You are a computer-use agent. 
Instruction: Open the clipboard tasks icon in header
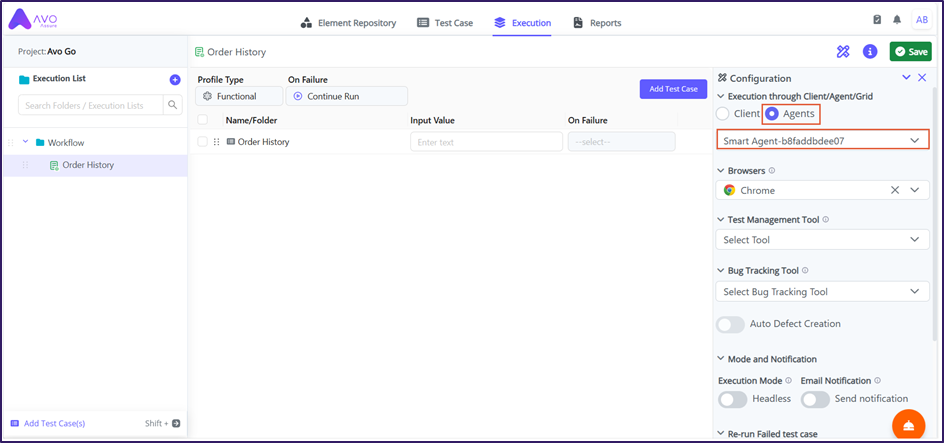click(x=877, y=20)
